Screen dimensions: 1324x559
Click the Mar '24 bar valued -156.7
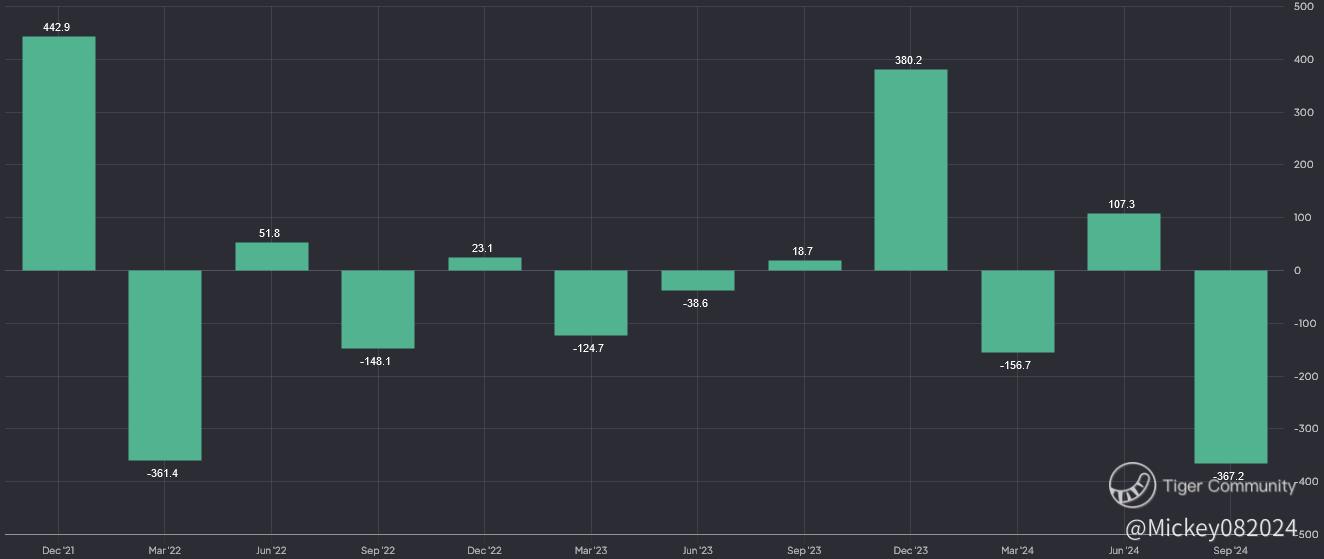[1018, 311]
